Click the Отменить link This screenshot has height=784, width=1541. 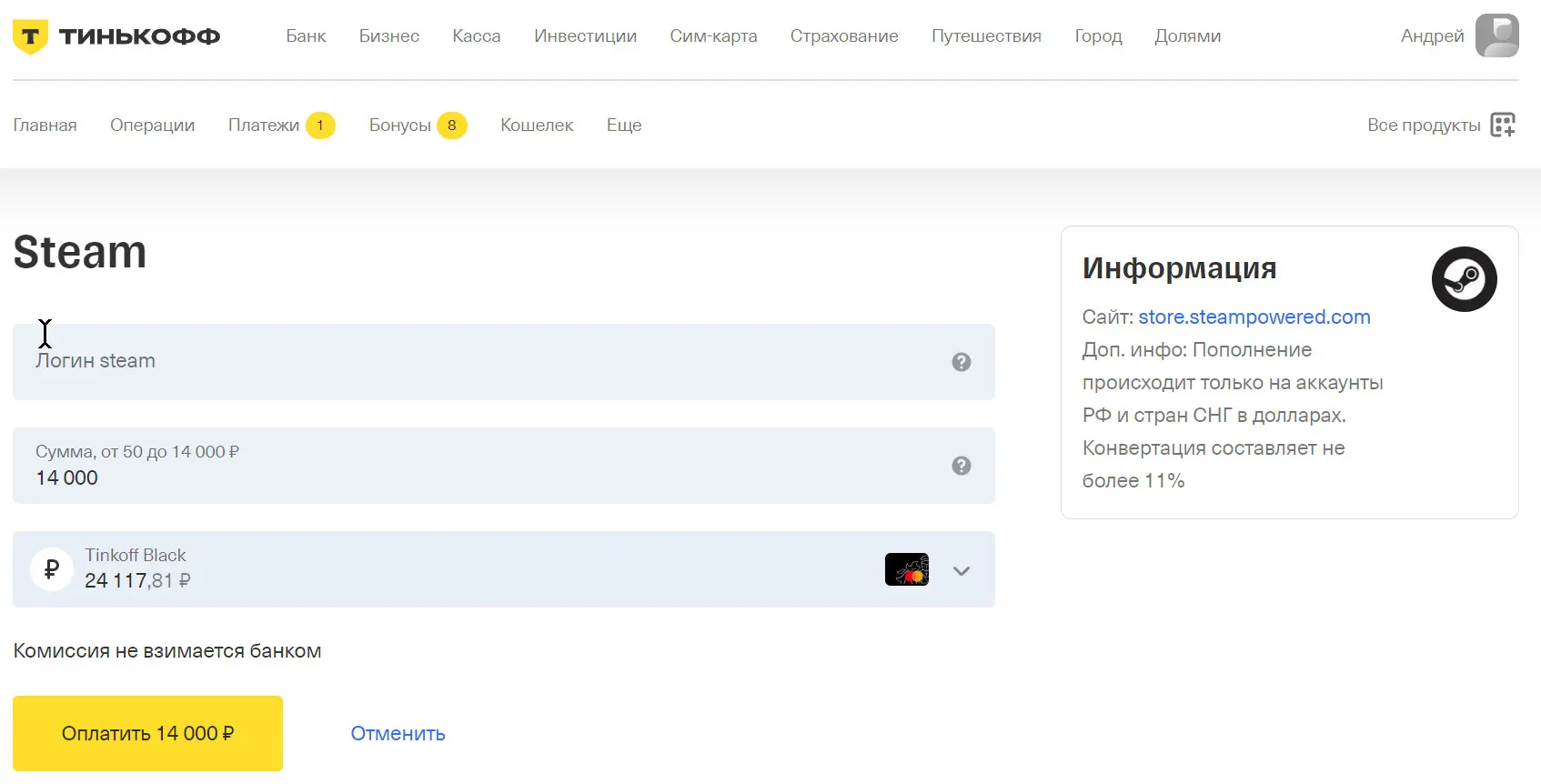pyautogui.click(x=398, y=734)
